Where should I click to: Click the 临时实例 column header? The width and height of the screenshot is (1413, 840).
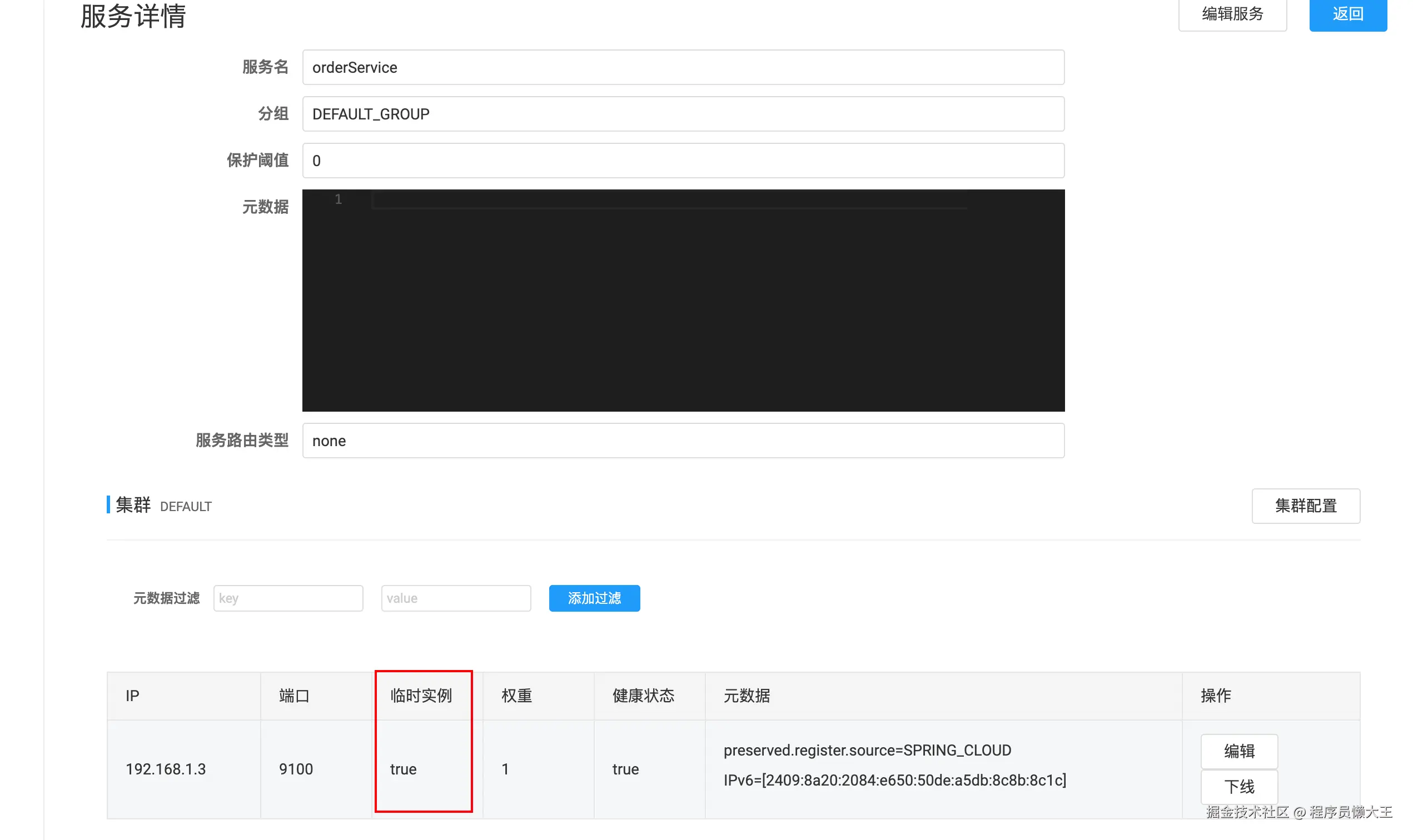421,695
